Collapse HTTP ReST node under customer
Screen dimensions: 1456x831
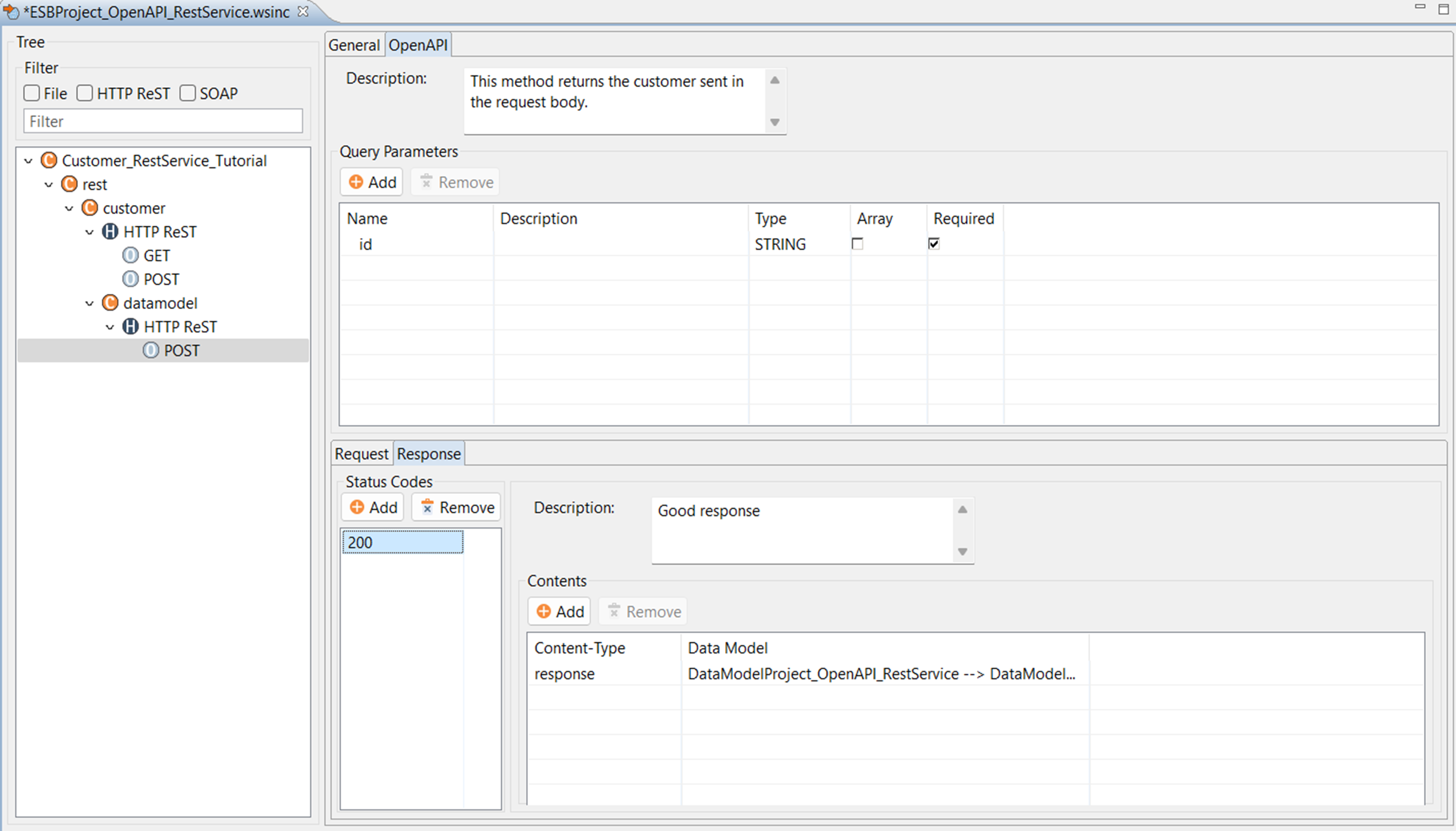click(x=90, y=232)
